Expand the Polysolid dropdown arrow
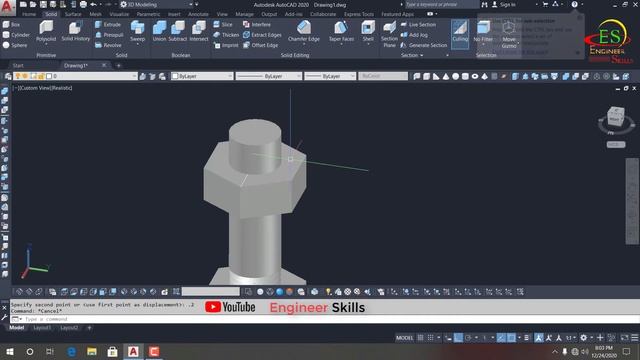Viewport: 640px width, 360px height. point(46,44)
